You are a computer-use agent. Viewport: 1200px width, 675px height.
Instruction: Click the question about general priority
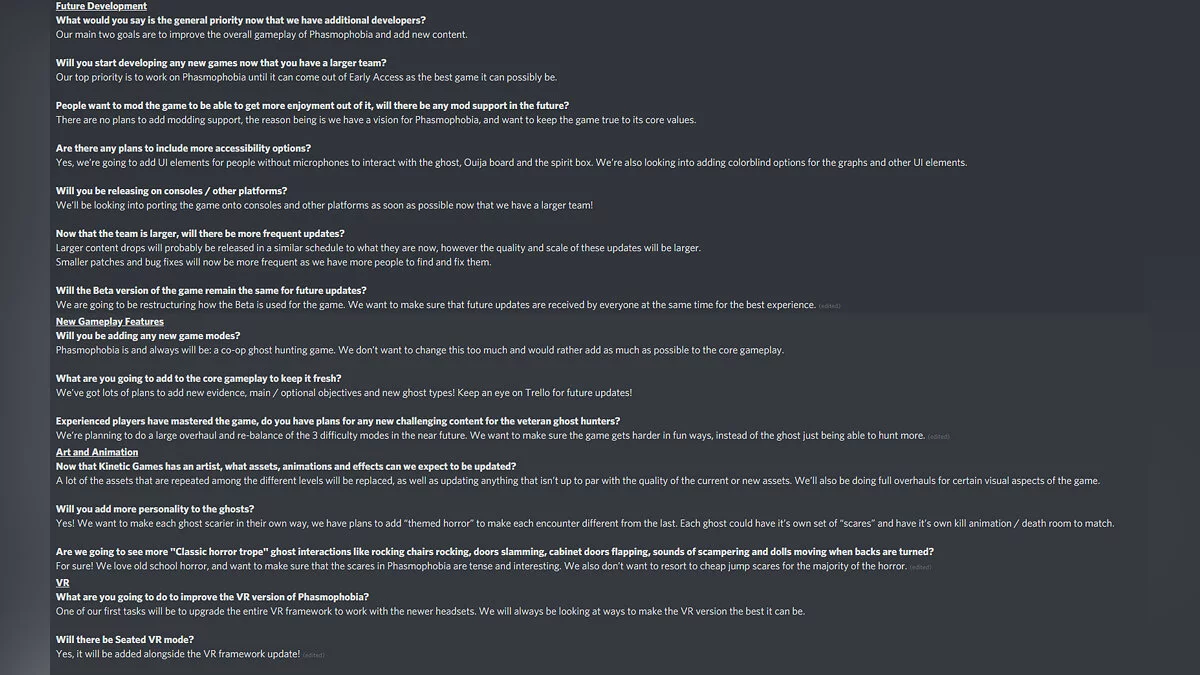240,20
